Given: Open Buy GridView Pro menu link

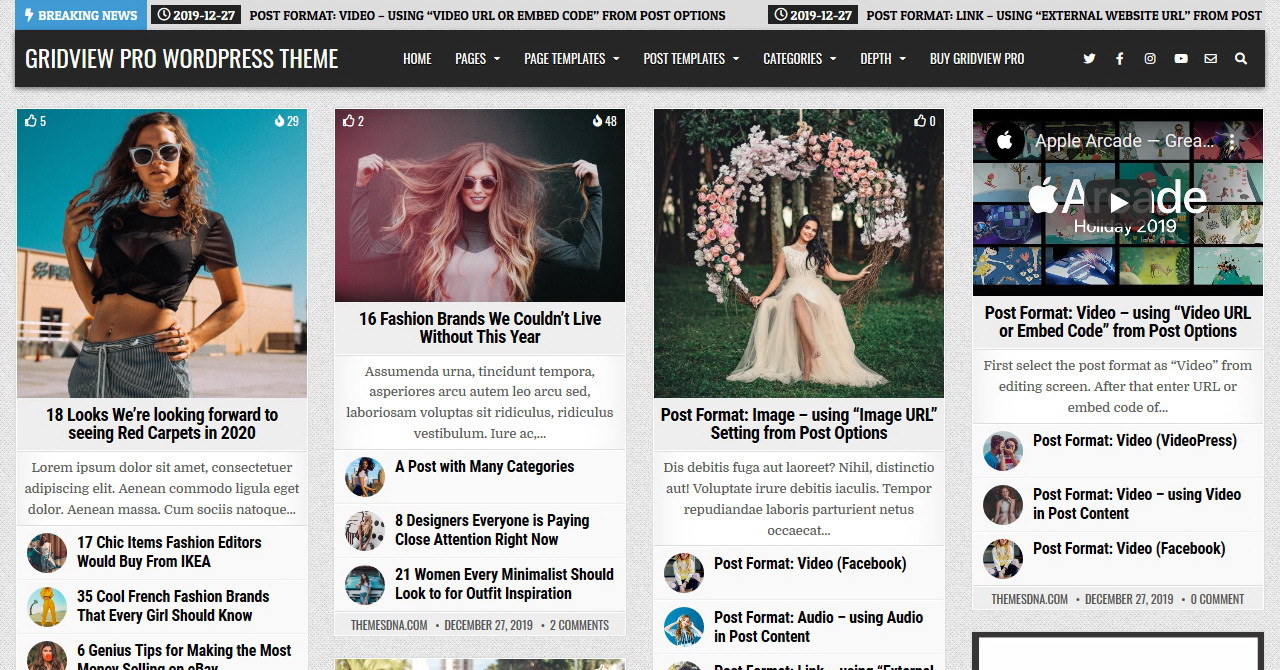Looking at the screenshot, I should [977, 59].
